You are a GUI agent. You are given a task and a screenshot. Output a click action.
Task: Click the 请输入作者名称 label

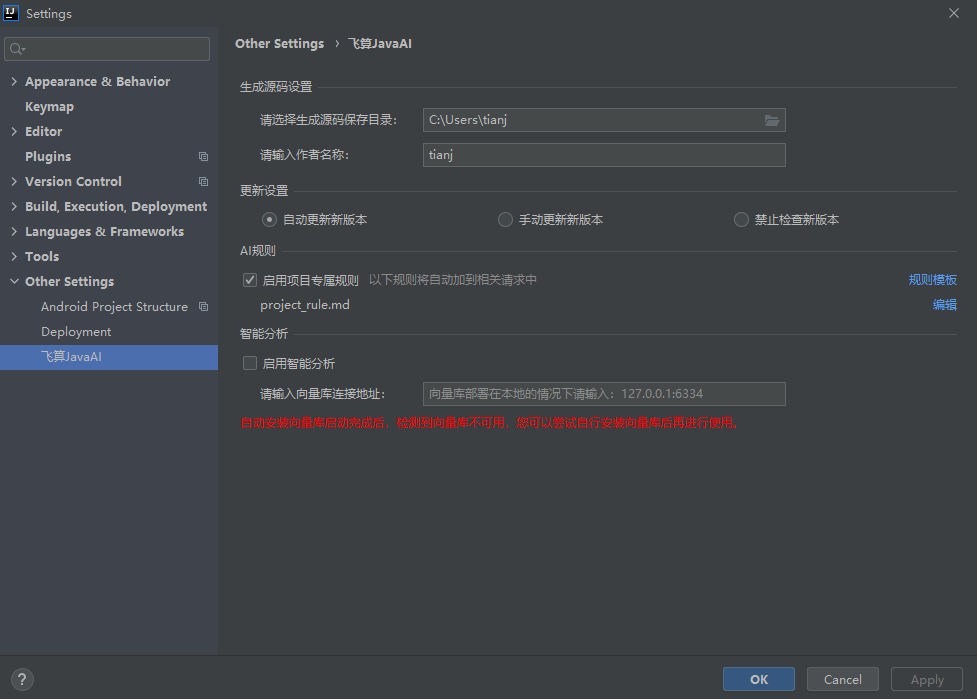coord(304,155)
